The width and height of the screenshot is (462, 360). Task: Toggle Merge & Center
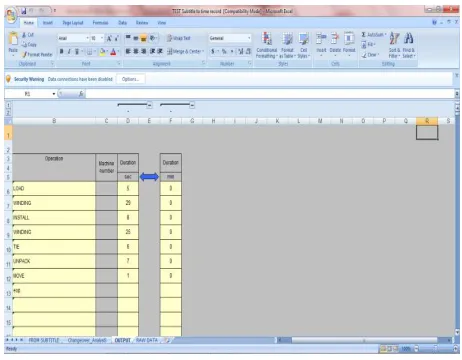pyautogui.click(x=185, y=51)
